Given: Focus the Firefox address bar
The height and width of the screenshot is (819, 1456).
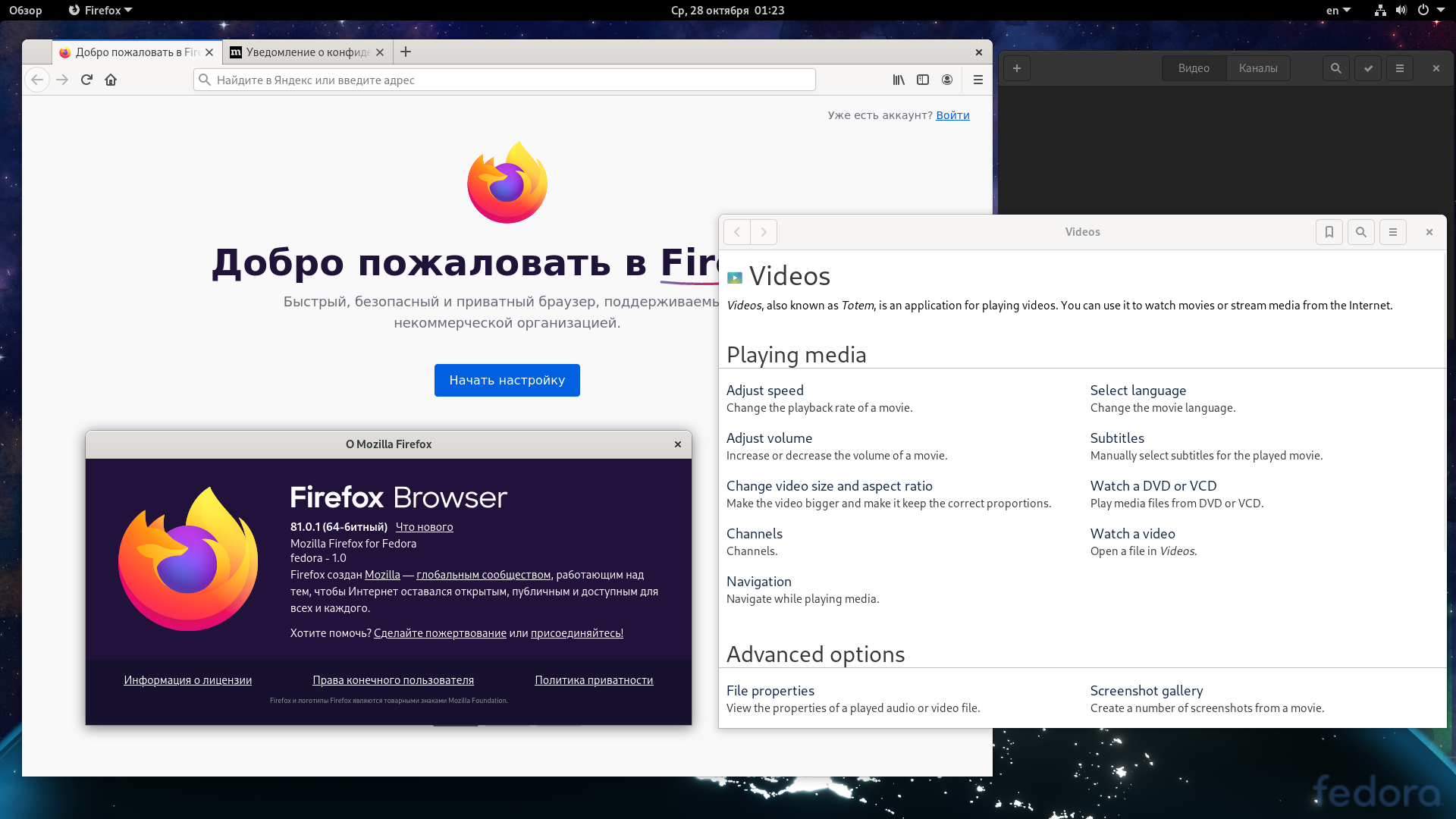Looking at the screenshot, I should (x=504, y=80).
